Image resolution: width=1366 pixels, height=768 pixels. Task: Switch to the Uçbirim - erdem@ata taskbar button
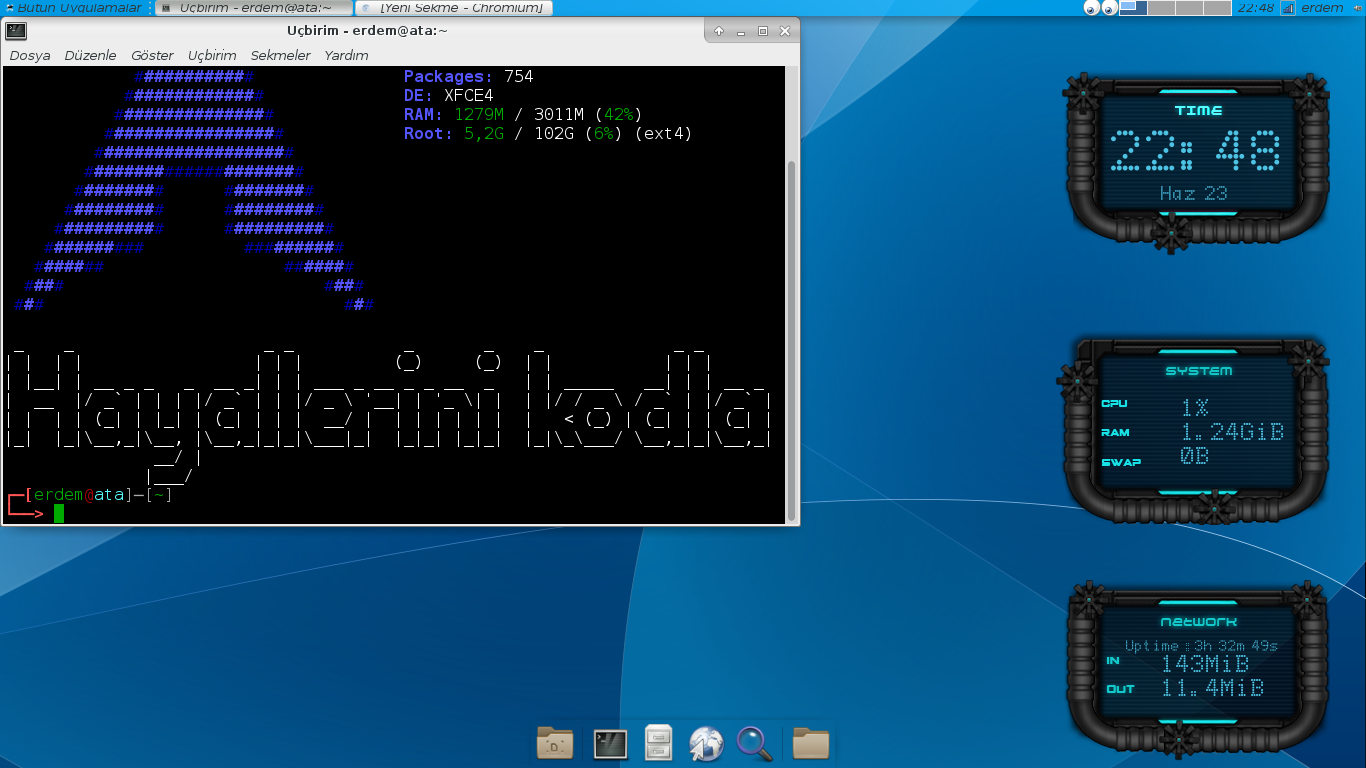(254, 7)
